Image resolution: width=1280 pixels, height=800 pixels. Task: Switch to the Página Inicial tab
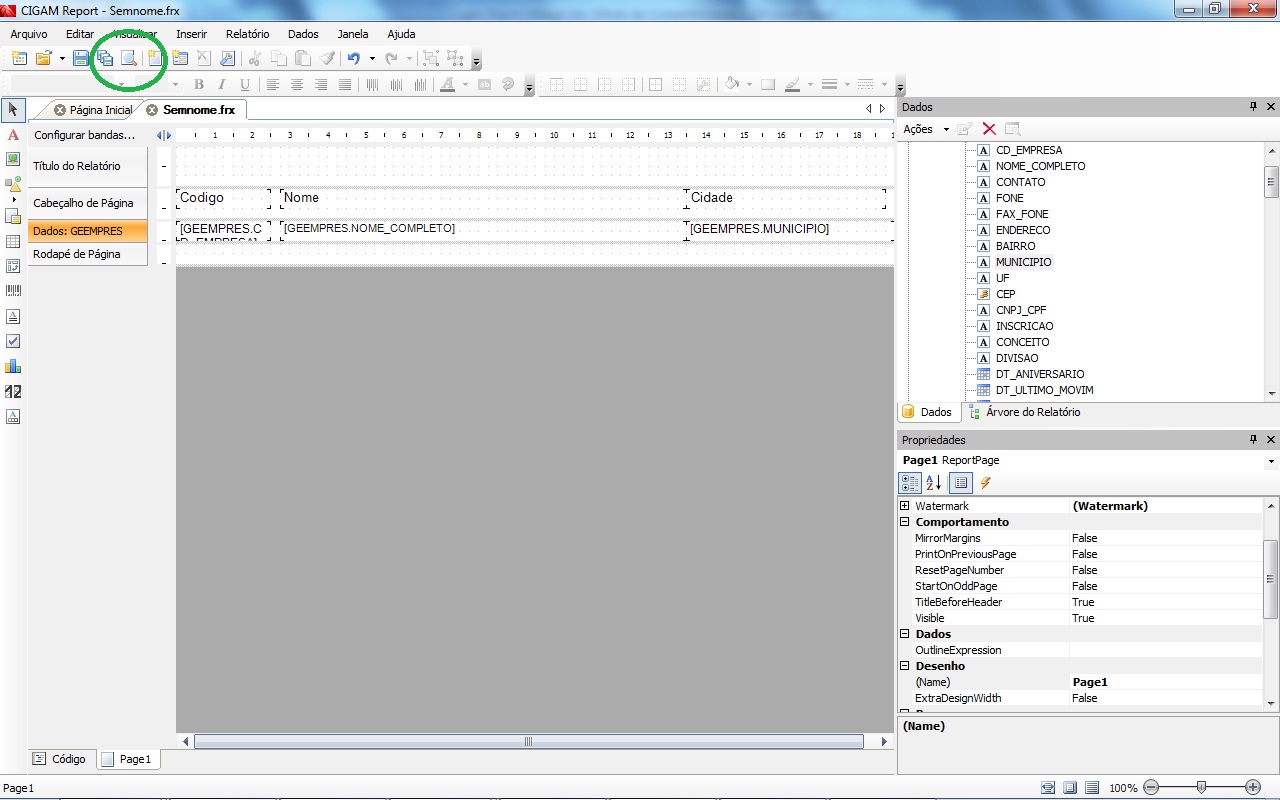[93, 110]
